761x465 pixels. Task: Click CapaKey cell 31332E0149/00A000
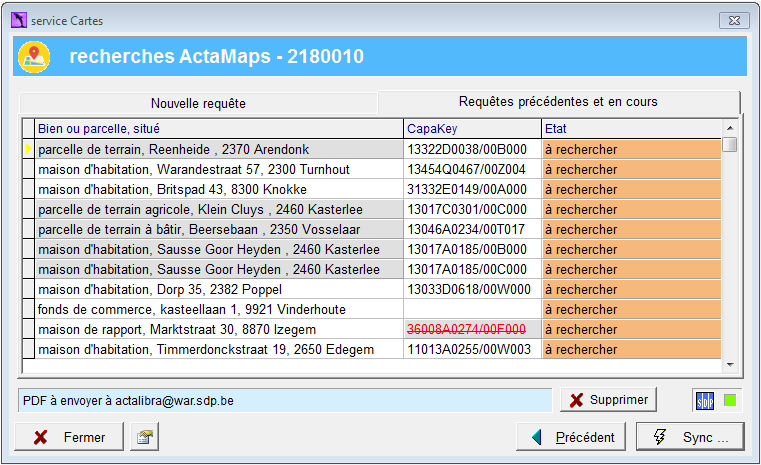472,189
